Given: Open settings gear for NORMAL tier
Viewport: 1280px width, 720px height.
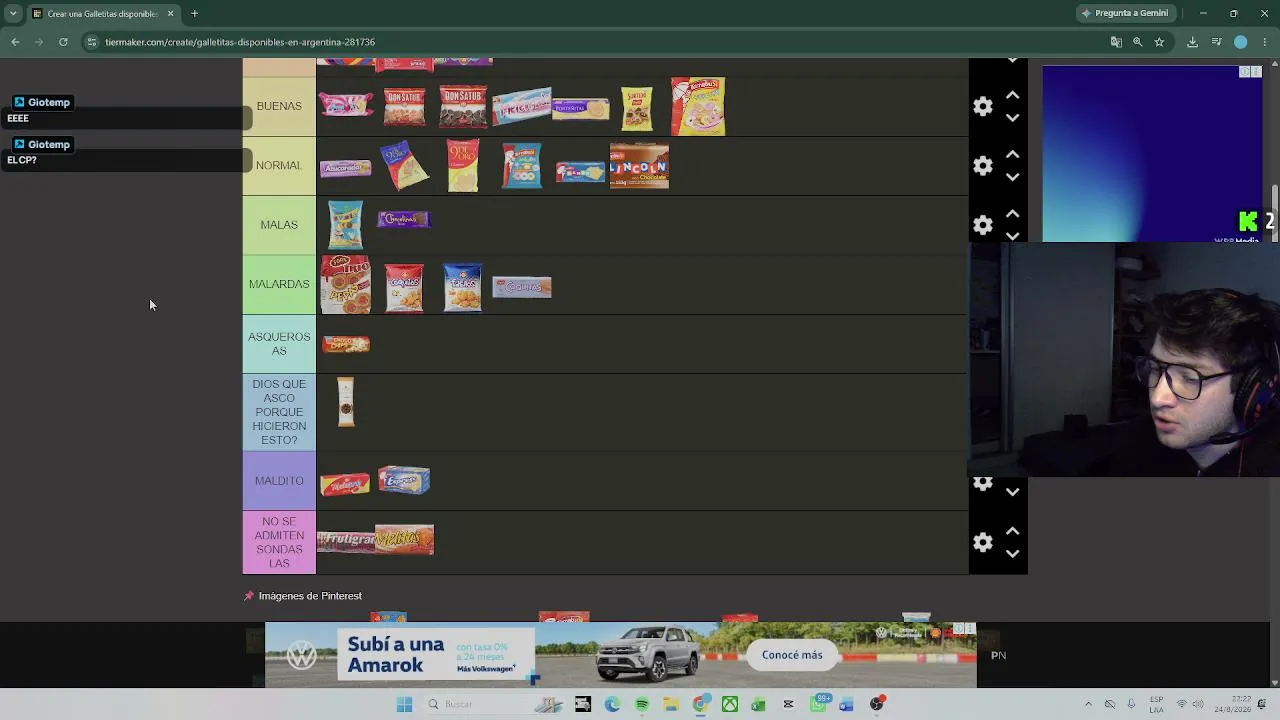Looking at the screenshot, I should [983, 165].
